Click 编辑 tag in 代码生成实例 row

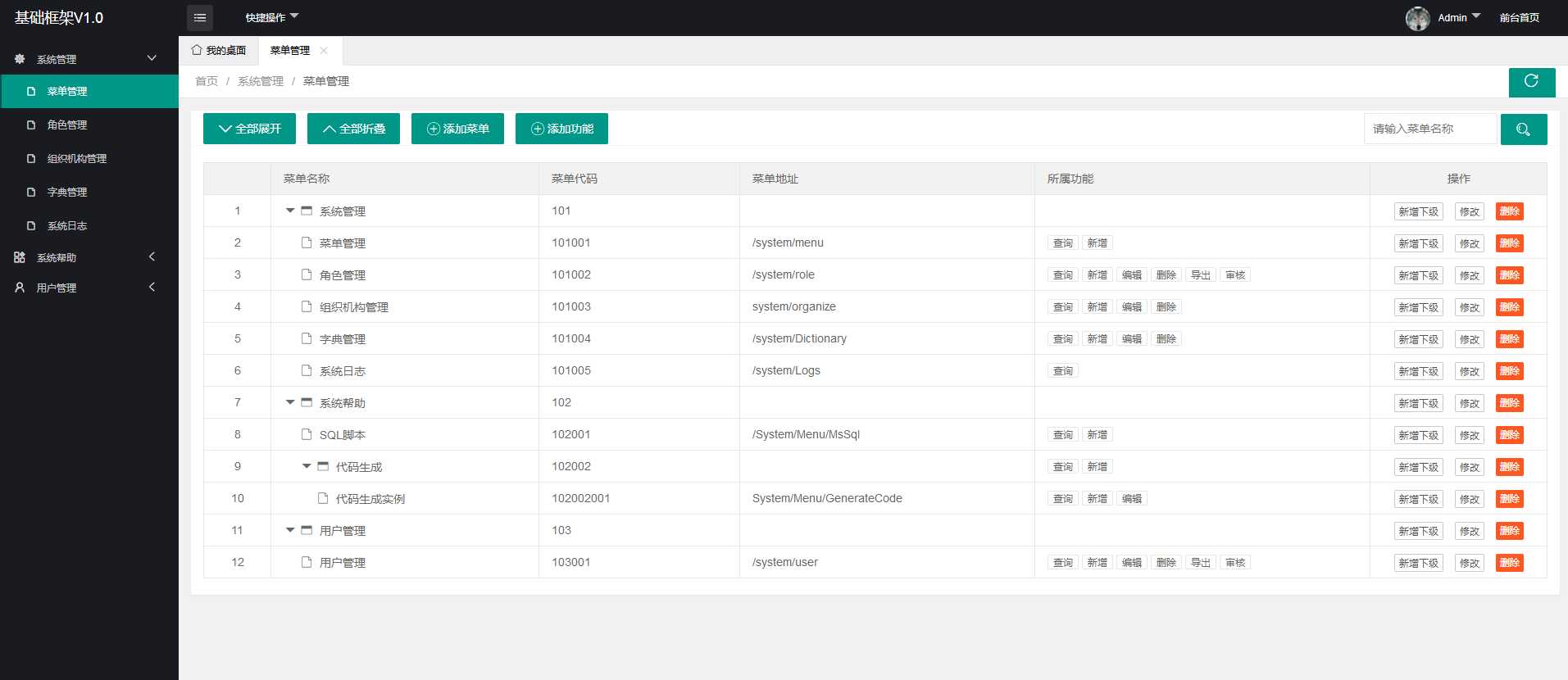[1132, 499]
